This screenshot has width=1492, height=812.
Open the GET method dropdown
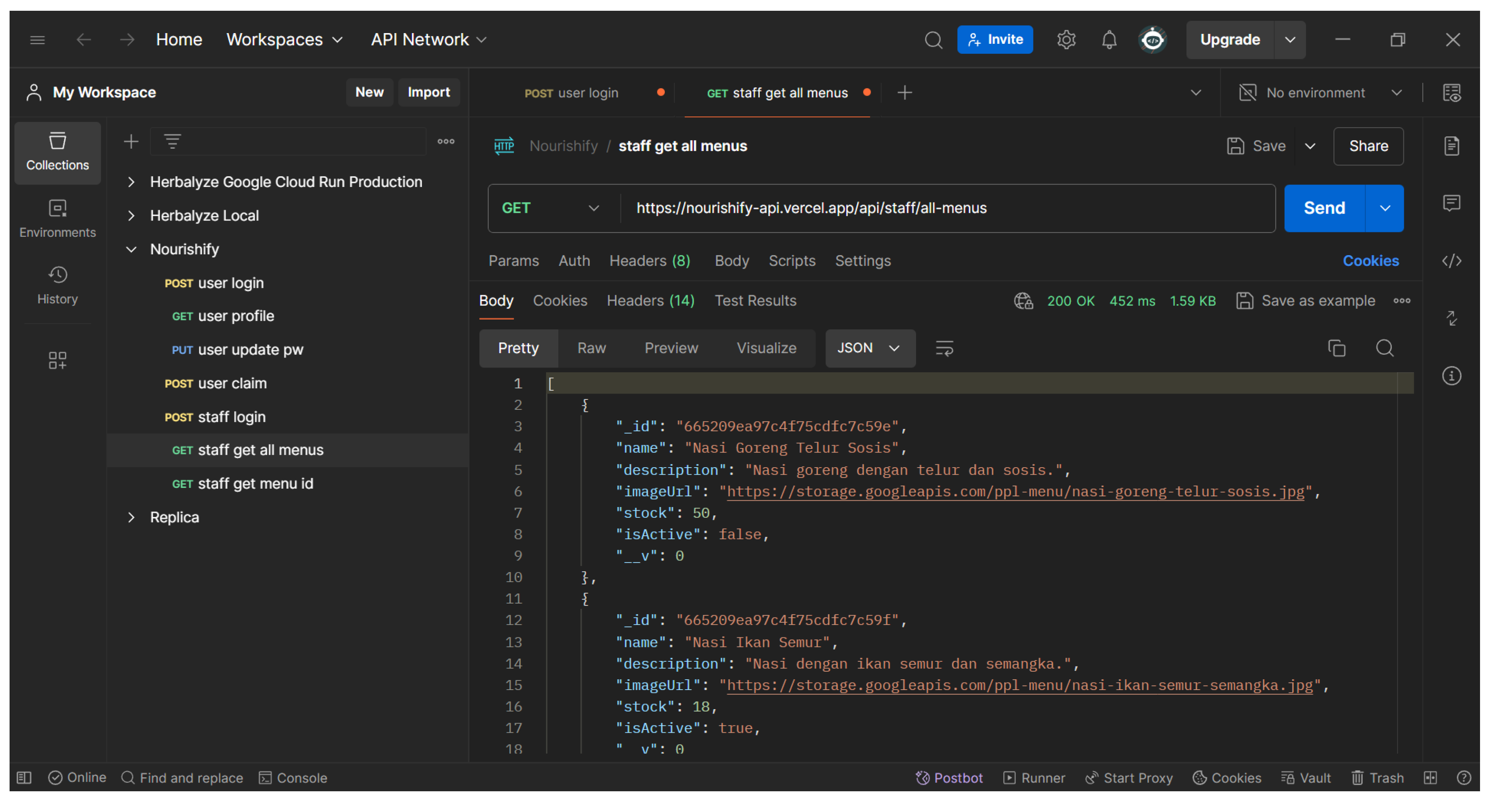[x=550, y=208]
